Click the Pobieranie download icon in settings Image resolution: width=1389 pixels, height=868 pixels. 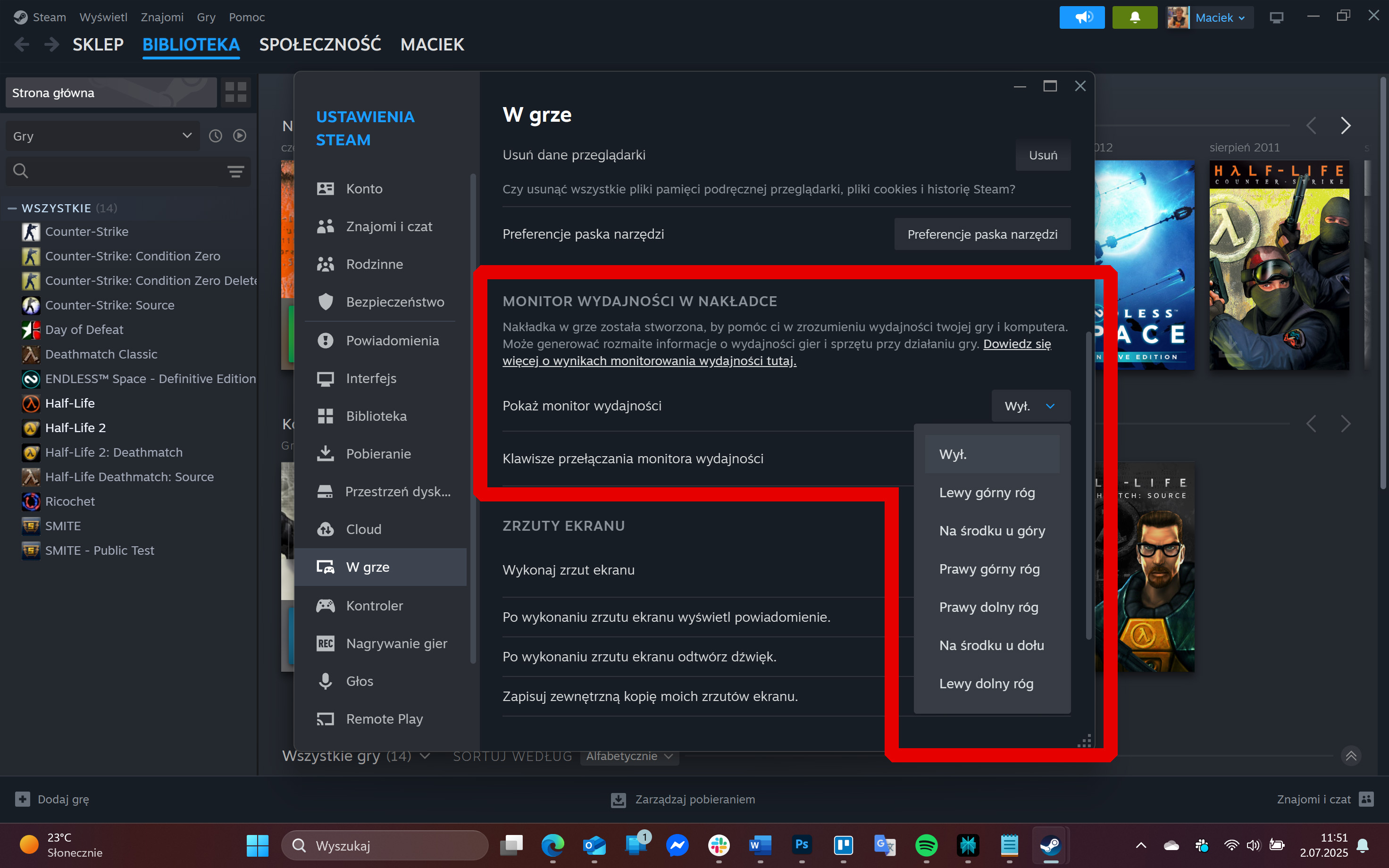pos(326,453)
